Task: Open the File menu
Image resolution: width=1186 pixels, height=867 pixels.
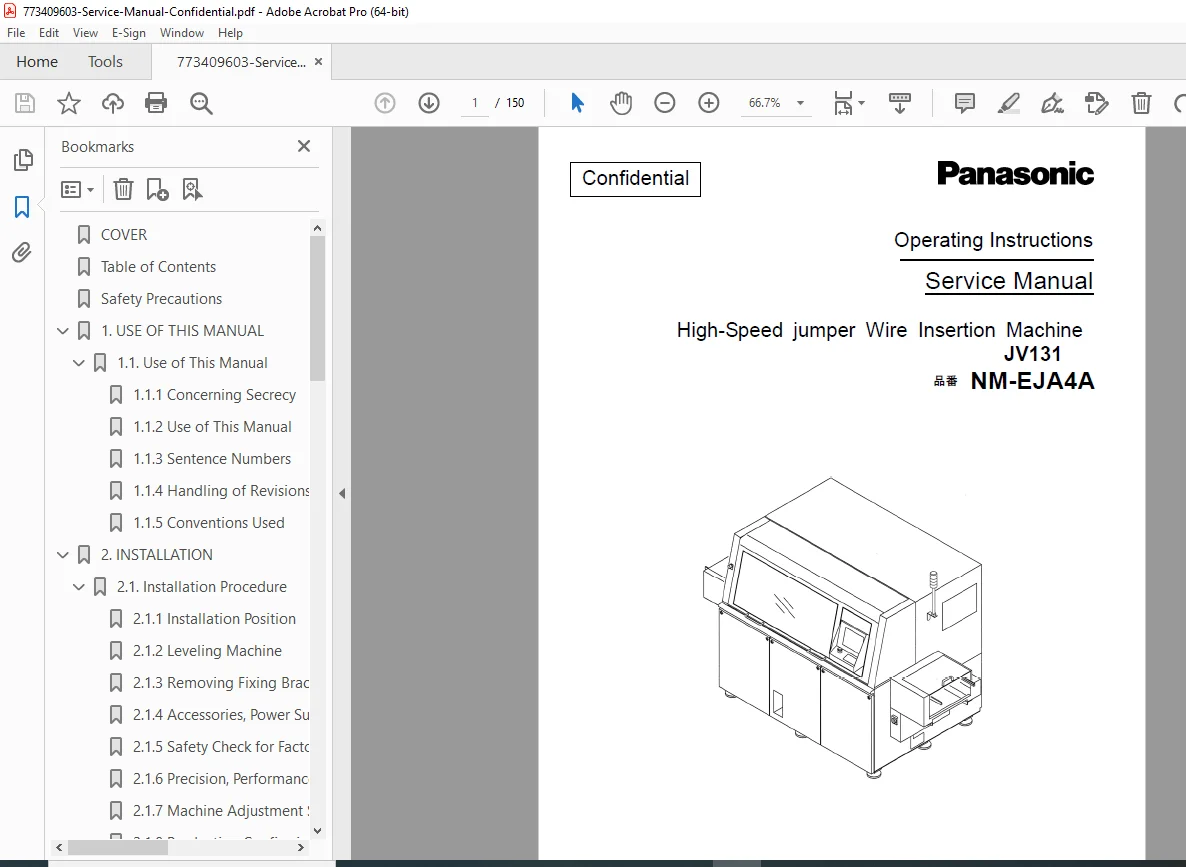Action: 16,33
